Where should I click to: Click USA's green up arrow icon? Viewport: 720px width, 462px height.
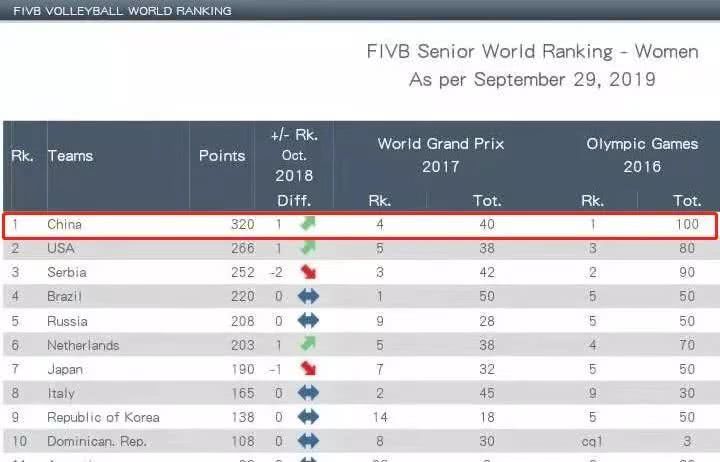(x=308, y=248)
